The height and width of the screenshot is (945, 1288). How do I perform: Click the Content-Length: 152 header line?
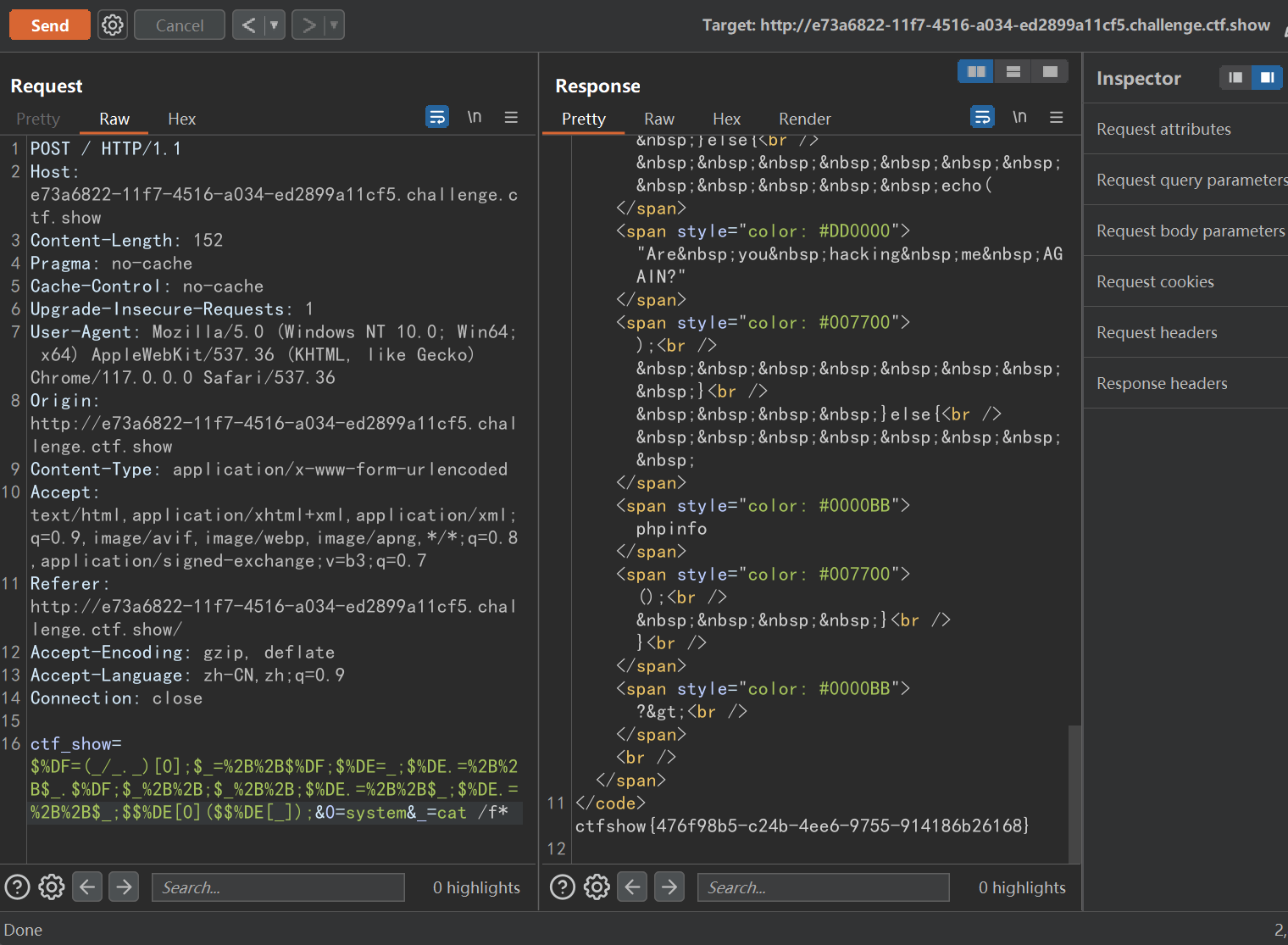click(126, 241)
